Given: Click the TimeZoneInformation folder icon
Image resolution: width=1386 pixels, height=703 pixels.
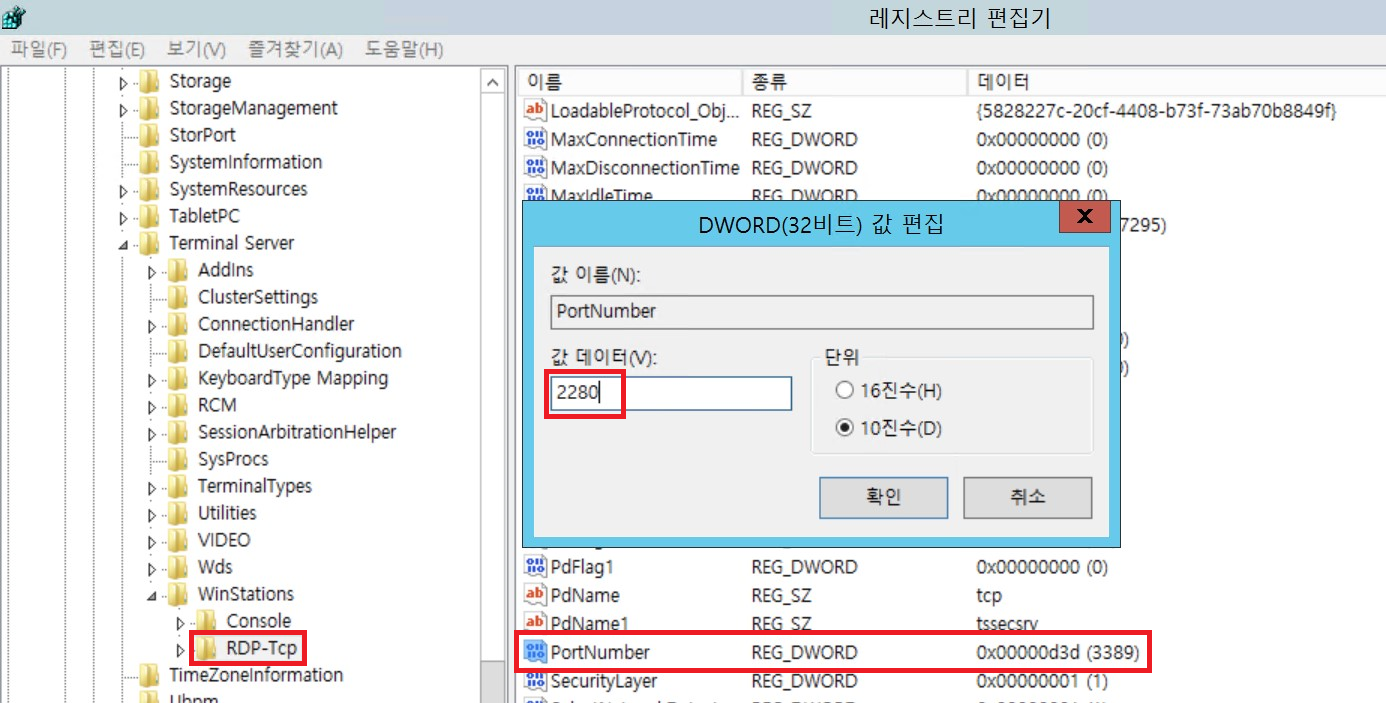Looking at the screenshot, I should 150,675.
